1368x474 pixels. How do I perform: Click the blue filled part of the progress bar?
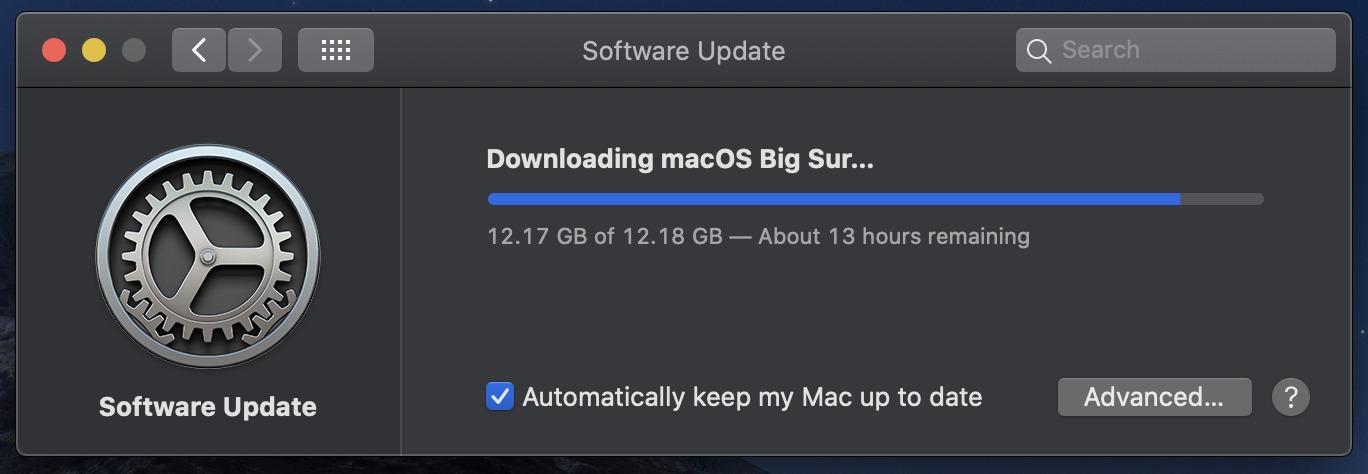(832, 199)
